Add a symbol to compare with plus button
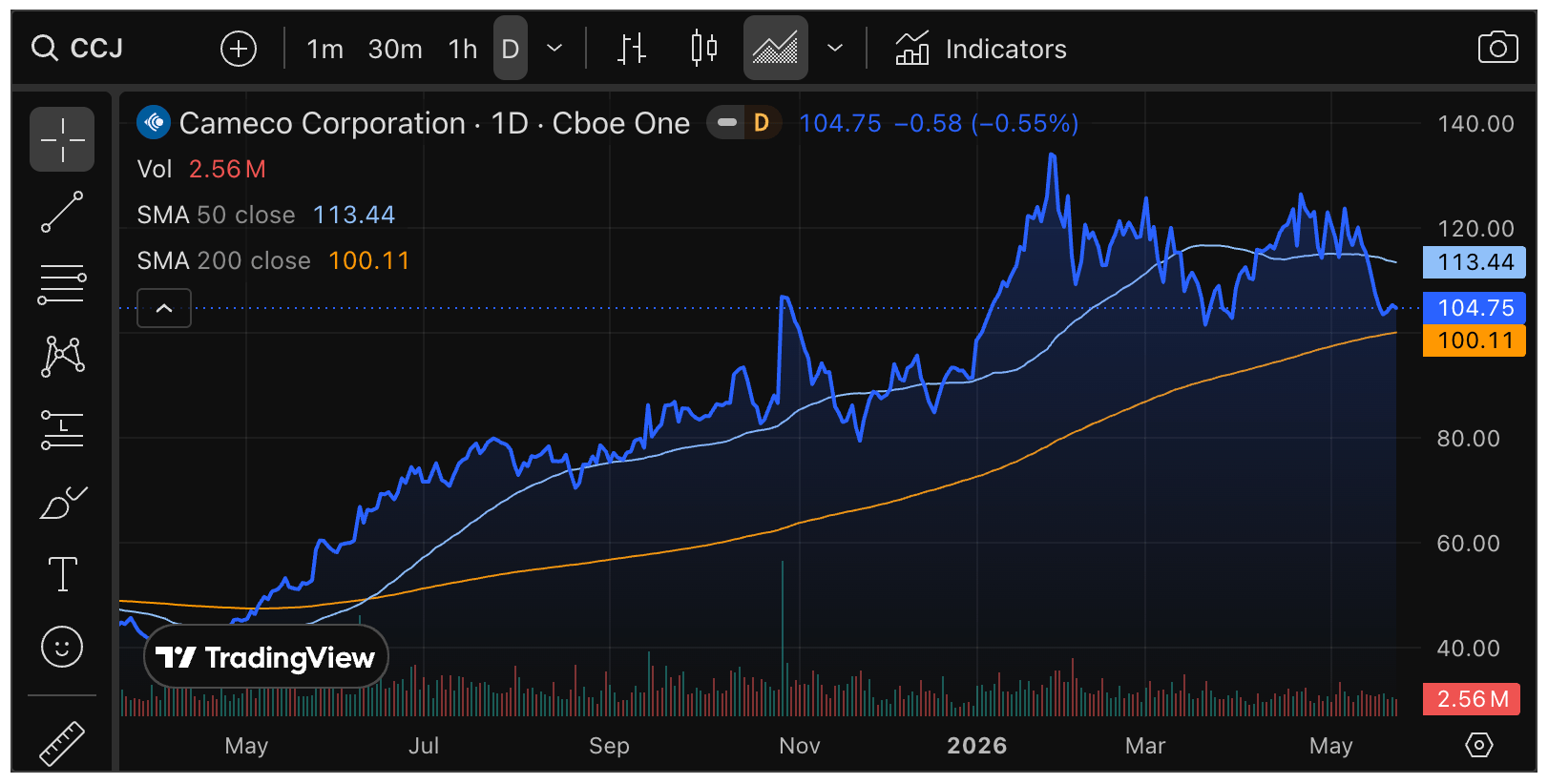This screenshot has height=784, width=1548. tap(239, 48)
